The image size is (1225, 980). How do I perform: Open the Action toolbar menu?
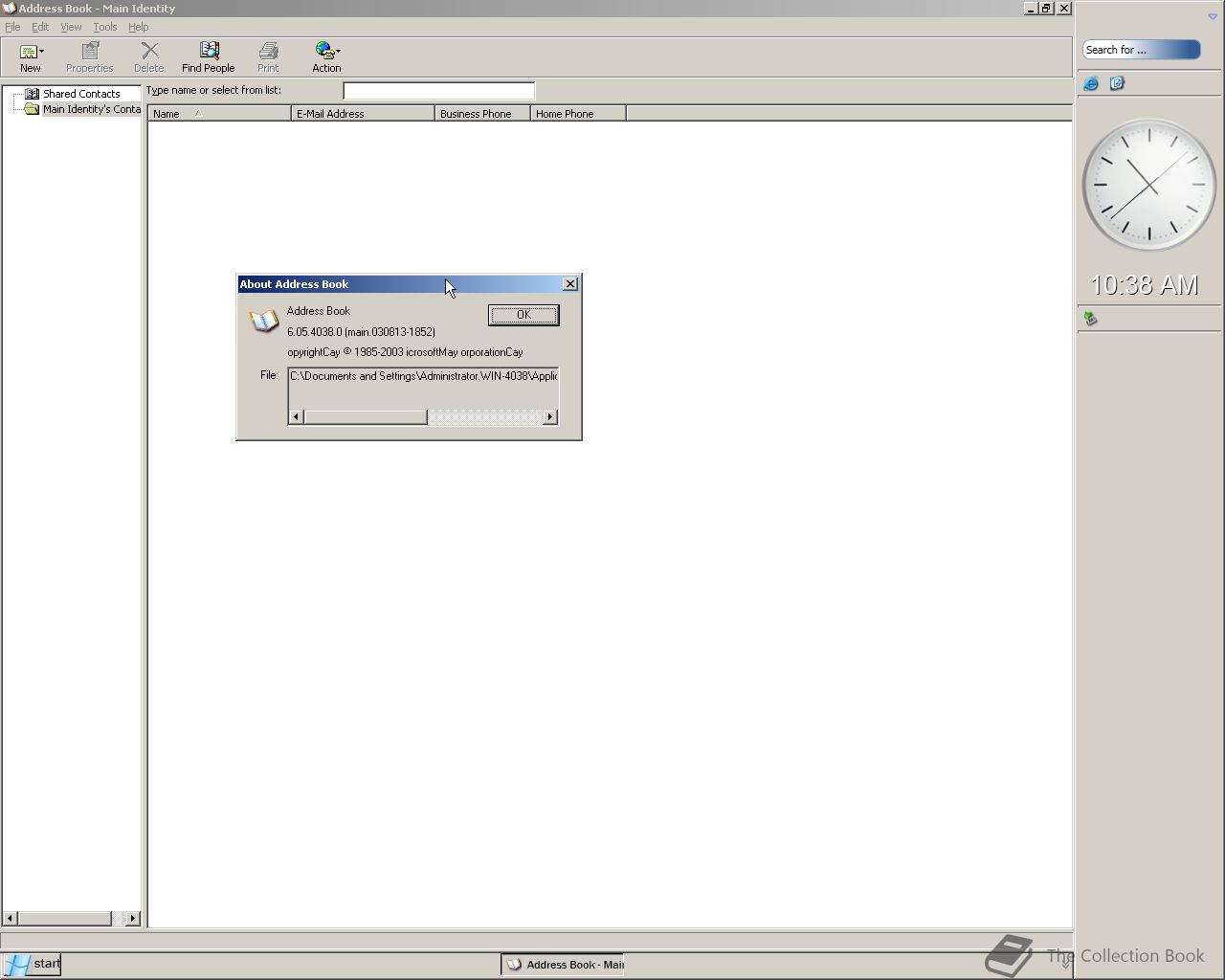tap(326, 57)
